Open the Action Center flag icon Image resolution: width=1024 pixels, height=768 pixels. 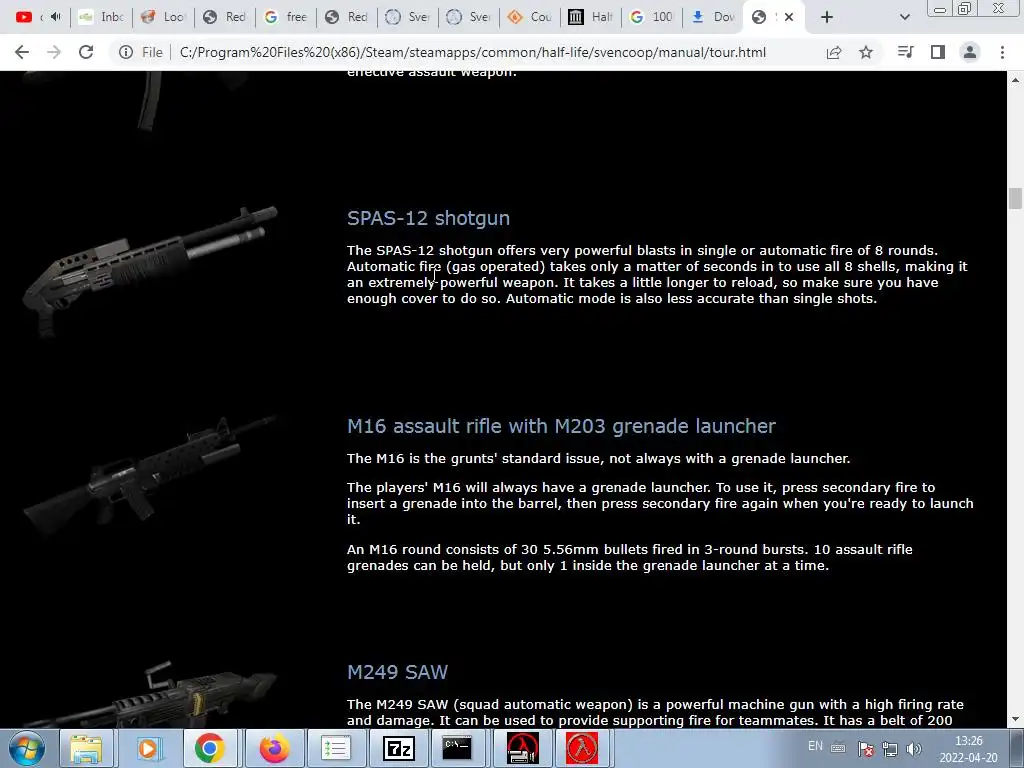coord(866,748)
